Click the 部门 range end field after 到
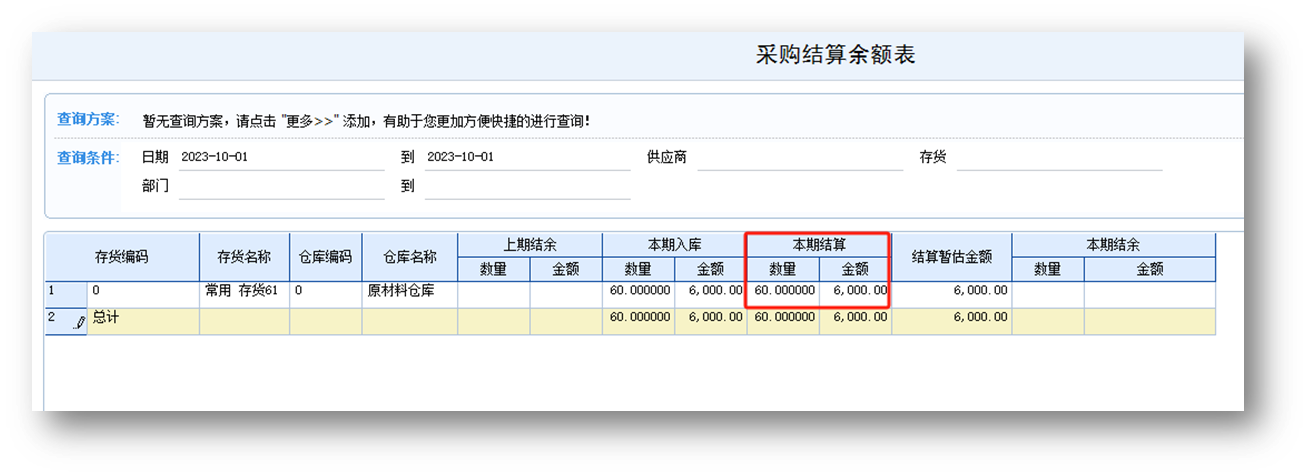The height and width of the screenshot is (476, 1309). click(x=527, y=187)
